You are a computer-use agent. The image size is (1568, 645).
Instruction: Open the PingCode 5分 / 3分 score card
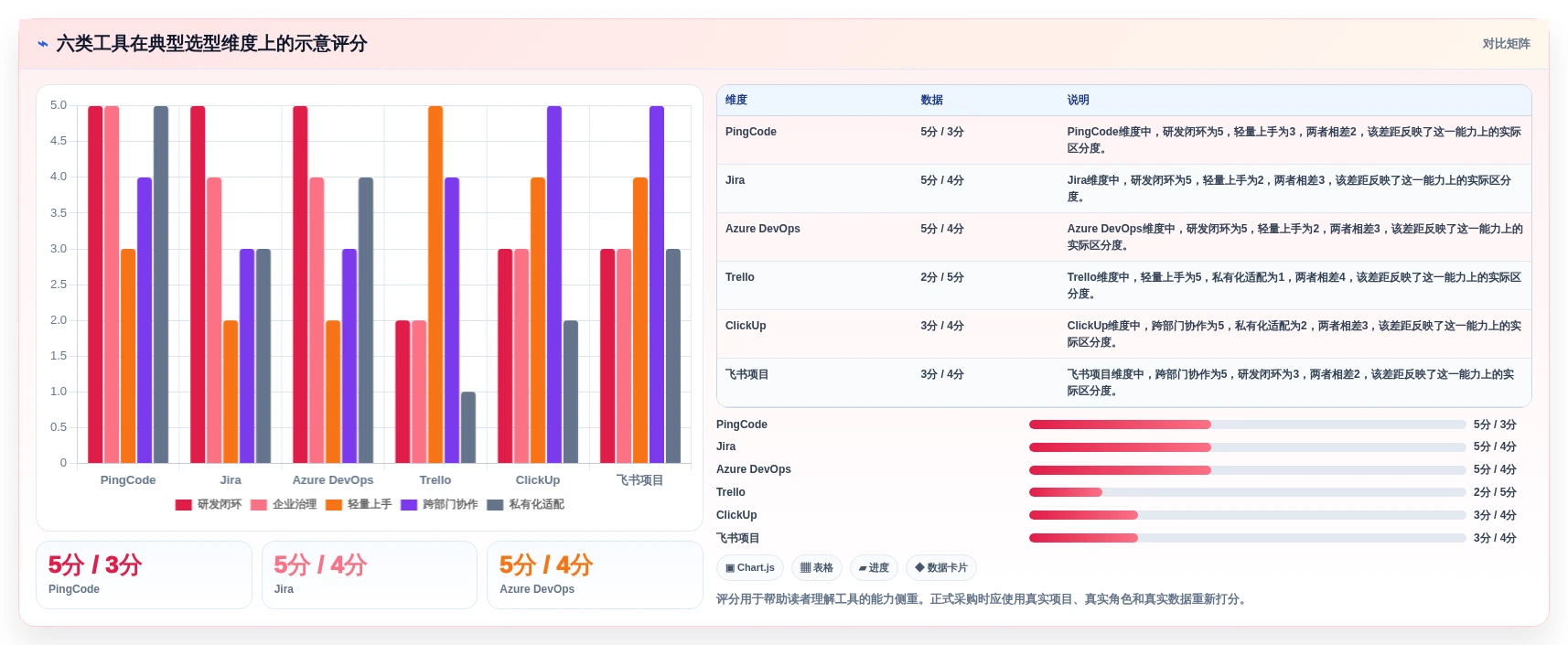pyautogui.click(x=144, y=575)
